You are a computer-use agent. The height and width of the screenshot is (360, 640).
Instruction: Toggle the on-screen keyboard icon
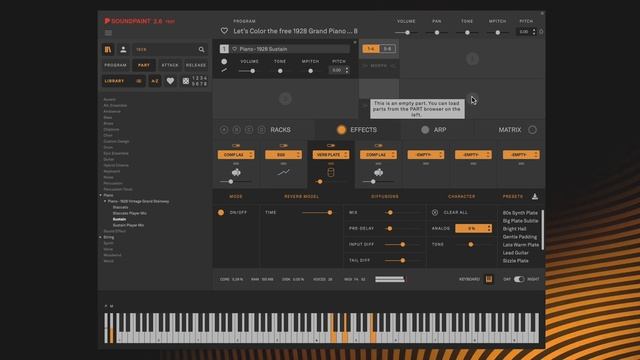(489, 279)
